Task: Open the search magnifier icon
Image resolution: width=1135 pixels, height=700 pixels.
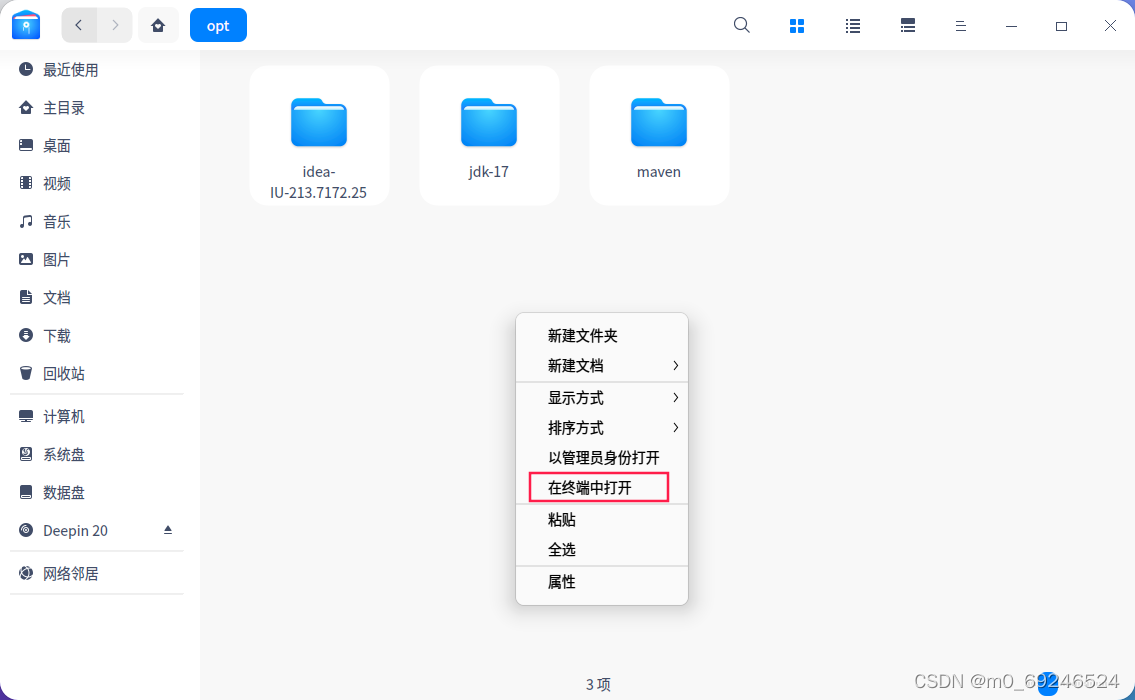Action: pyautogui.click(x=741, y=25)
